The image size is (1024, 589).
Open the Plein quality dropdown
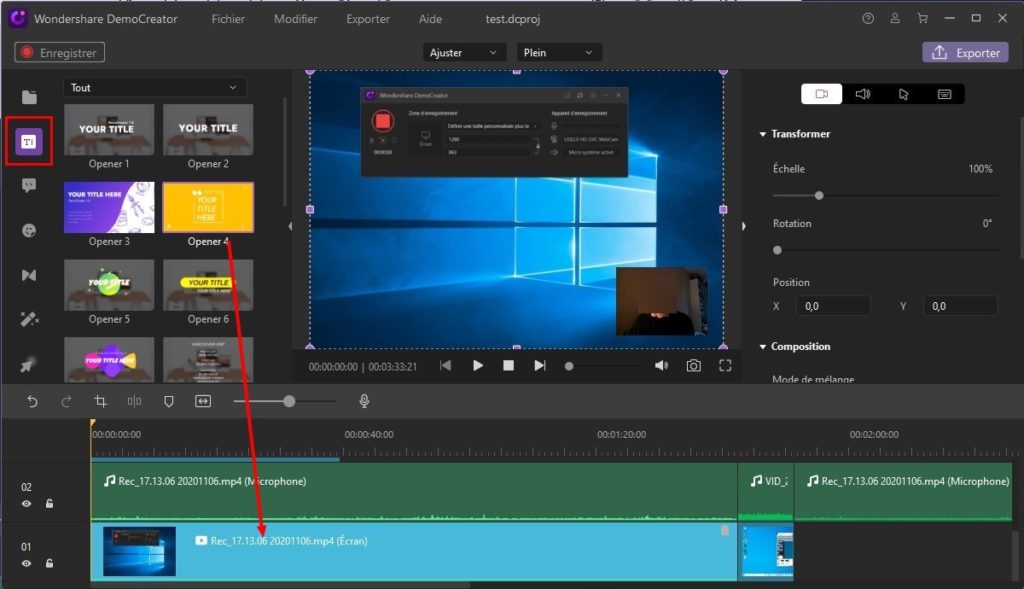coord(559,52)
